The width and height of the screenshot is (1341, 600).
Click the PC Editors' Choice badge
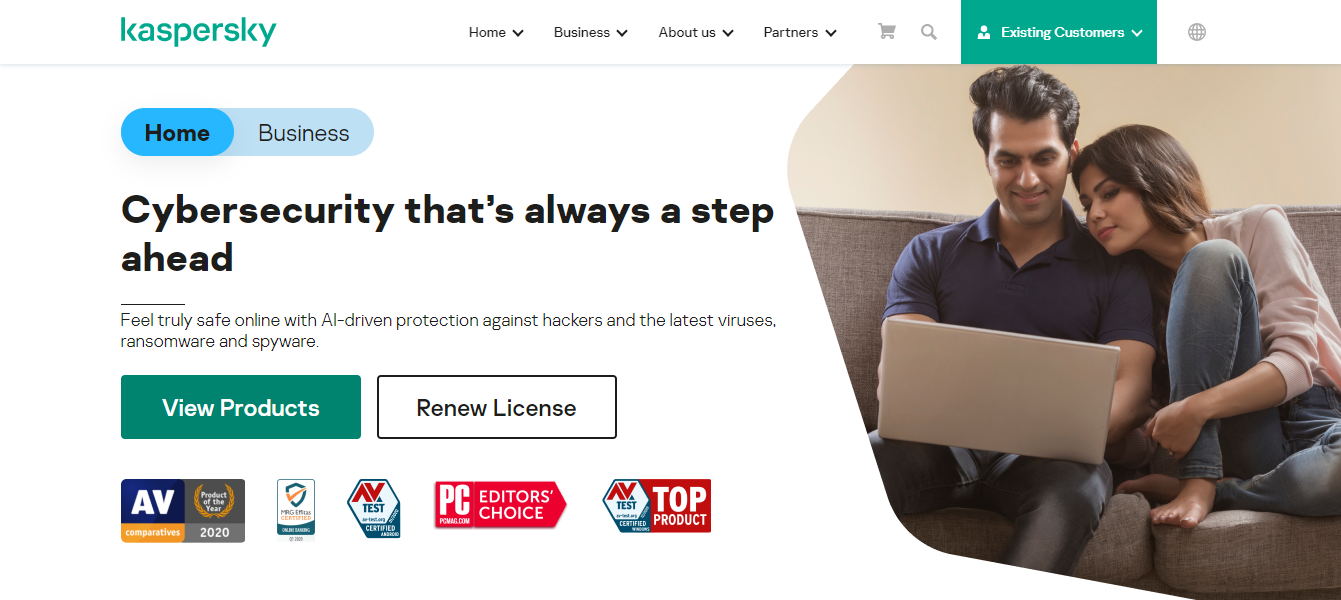tap(500, 505)
